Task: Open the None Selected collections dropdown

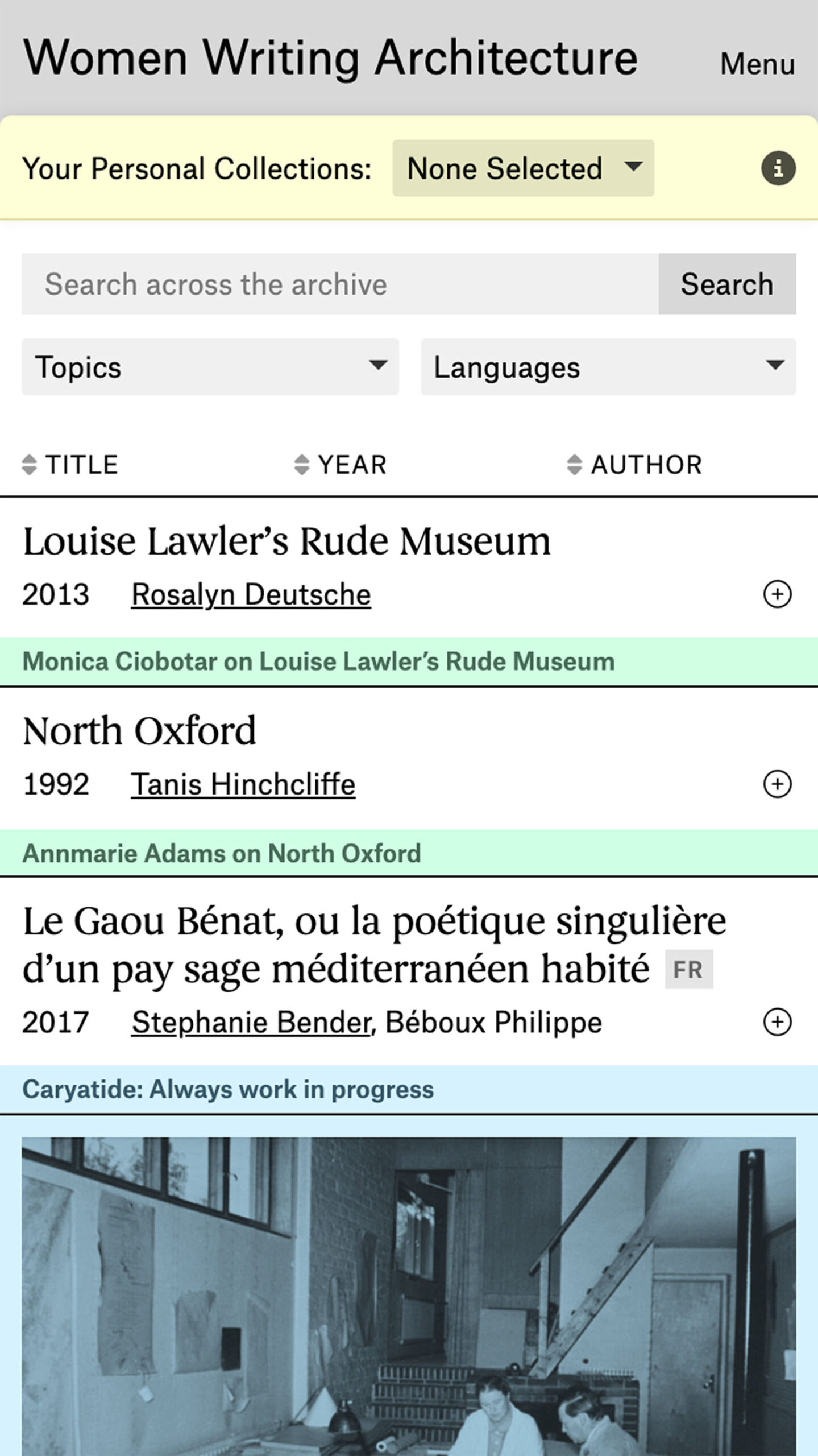Action: coord(523,168)
